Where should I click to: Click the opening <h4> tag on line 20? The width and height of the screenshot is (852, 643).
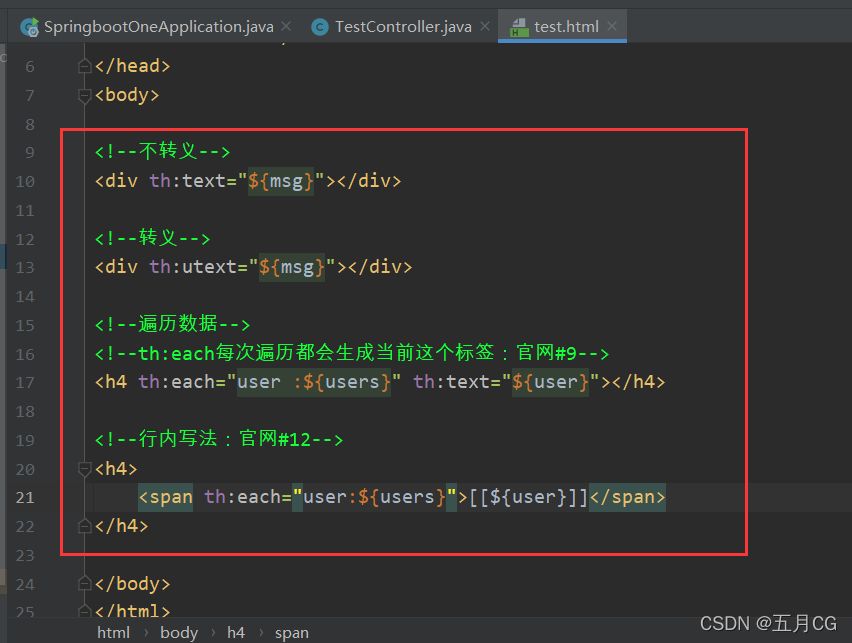(x=116, y=469)
